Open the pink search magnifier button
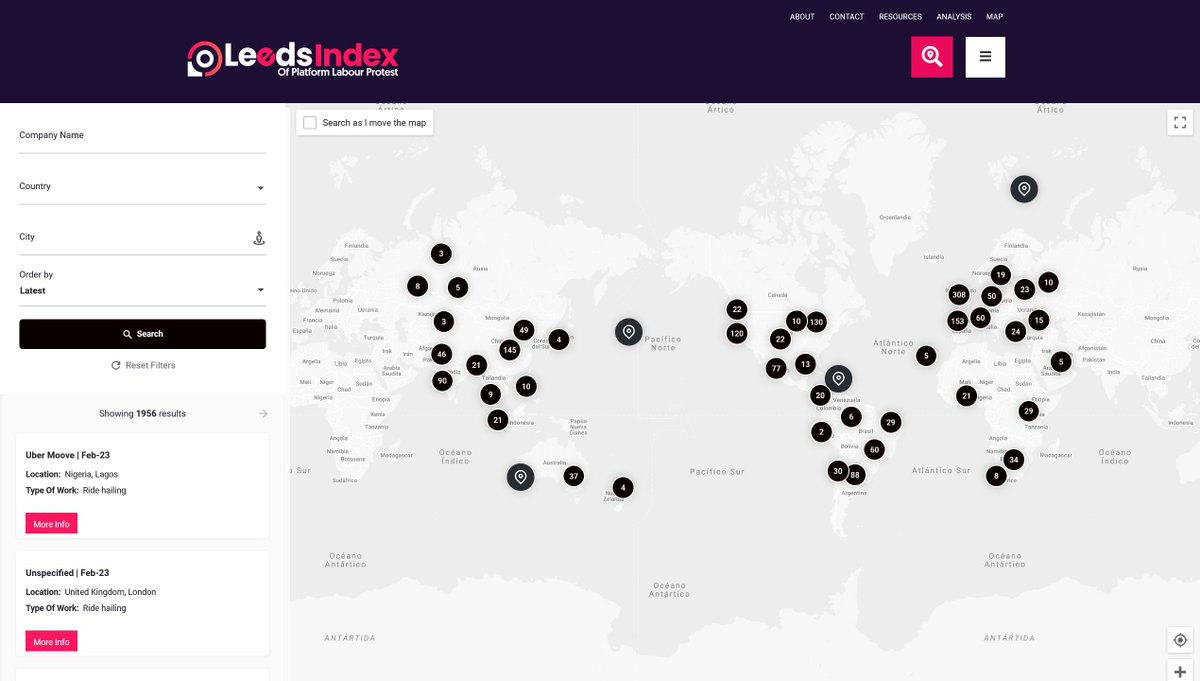This screenshot has height=681, width=1200. tap(932, 57)
